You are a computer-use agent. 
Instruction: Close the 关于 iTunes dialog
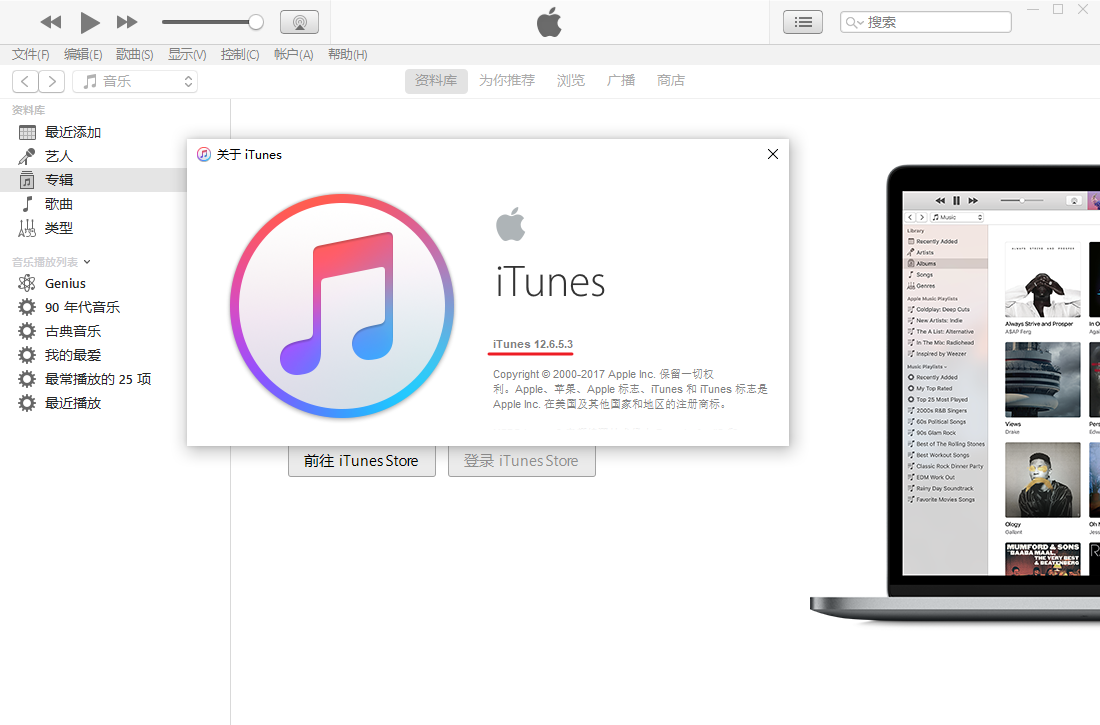pyautogui.click(x=772, y=154)
